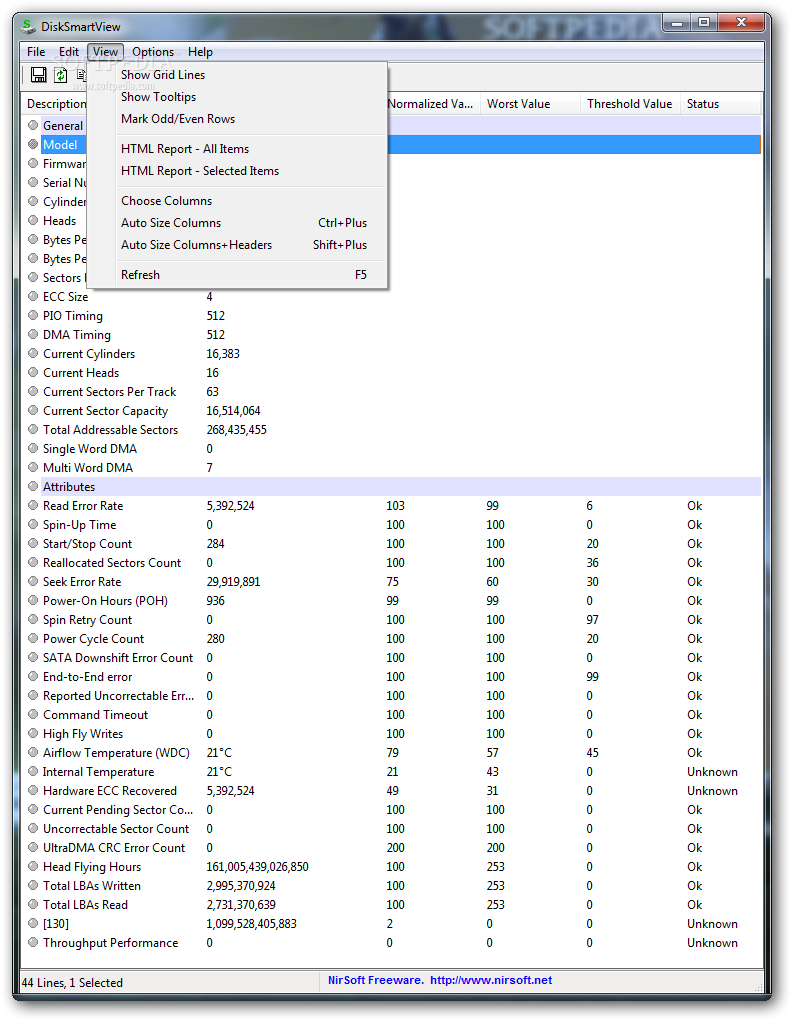
Task: Select the SATA Downshift Error Count row
Action: (x=392, y=658)
